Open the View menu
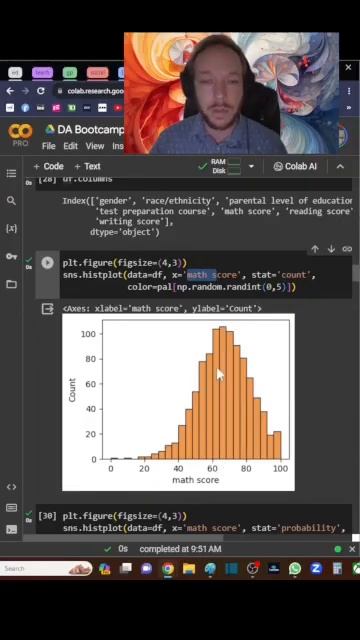This screenshot has height=640, width=360. tap(95, 146)
